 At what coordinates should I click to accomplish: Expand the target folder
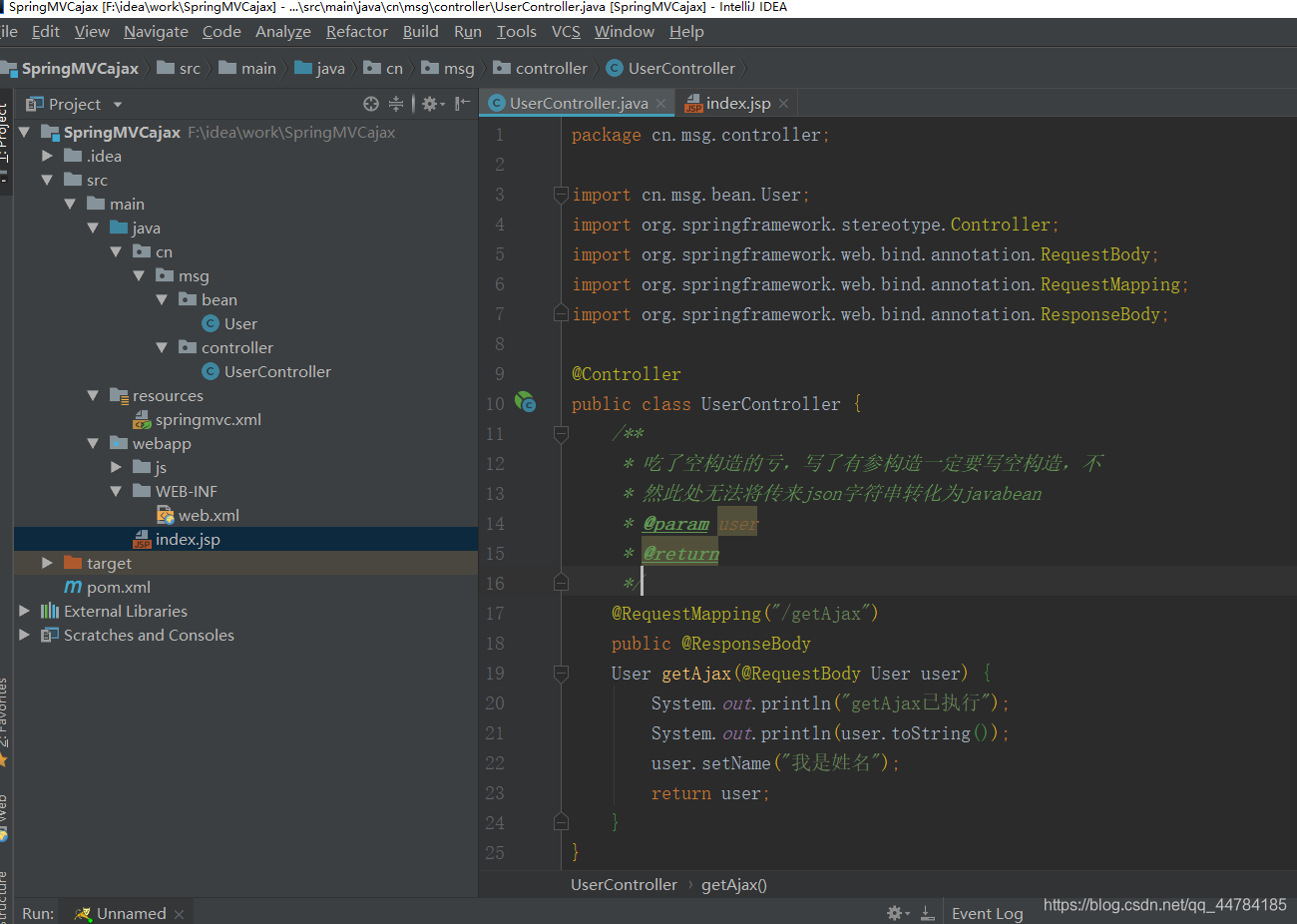point(47,563)
